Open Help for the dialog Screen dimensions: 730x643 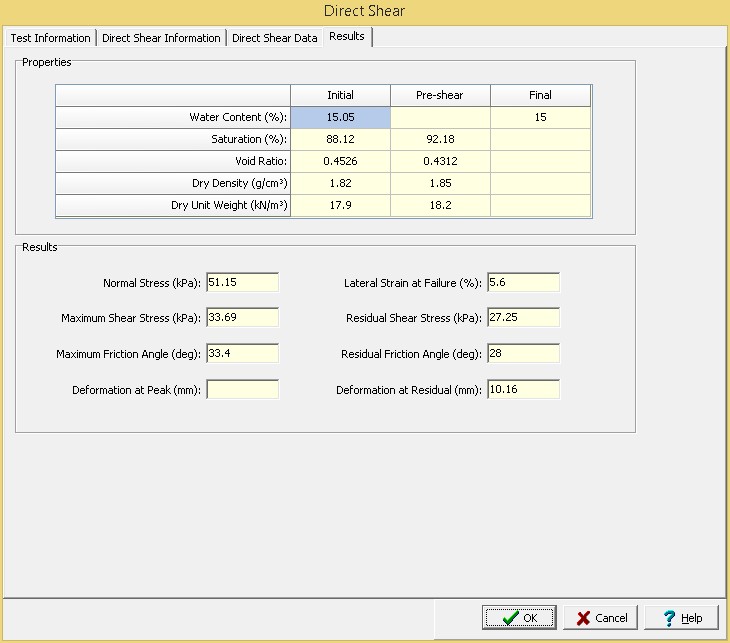[681, 618]
